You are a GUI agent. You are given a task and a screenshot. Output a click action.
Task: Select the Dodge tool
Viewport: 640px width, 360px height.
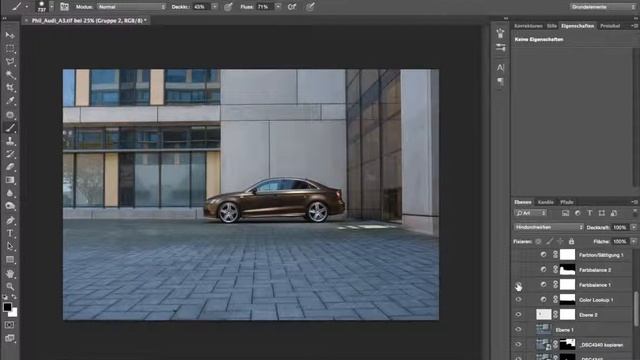[10, 206]
